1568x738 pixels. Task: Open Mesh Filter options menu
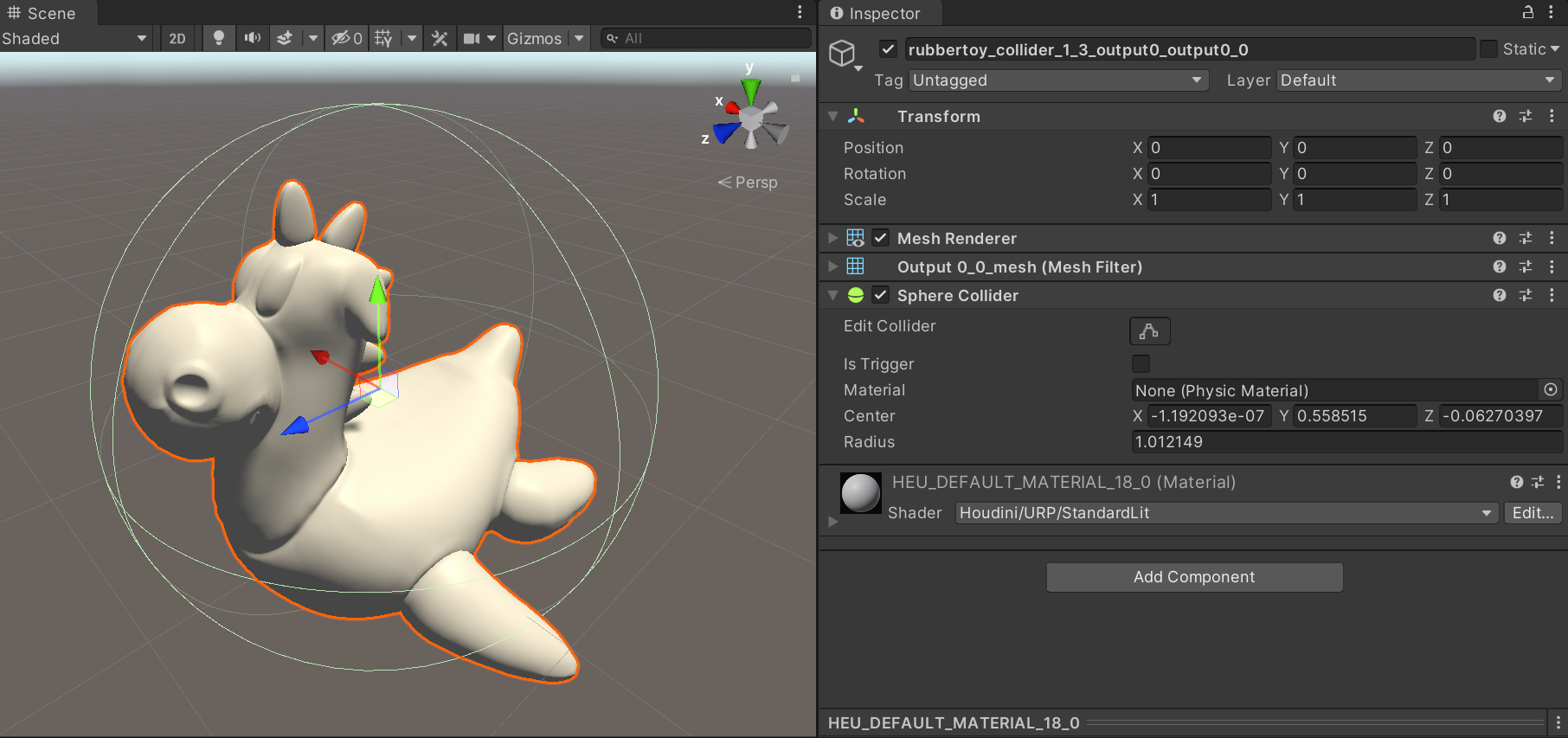pyautogui.click(x=1552, y=266)
